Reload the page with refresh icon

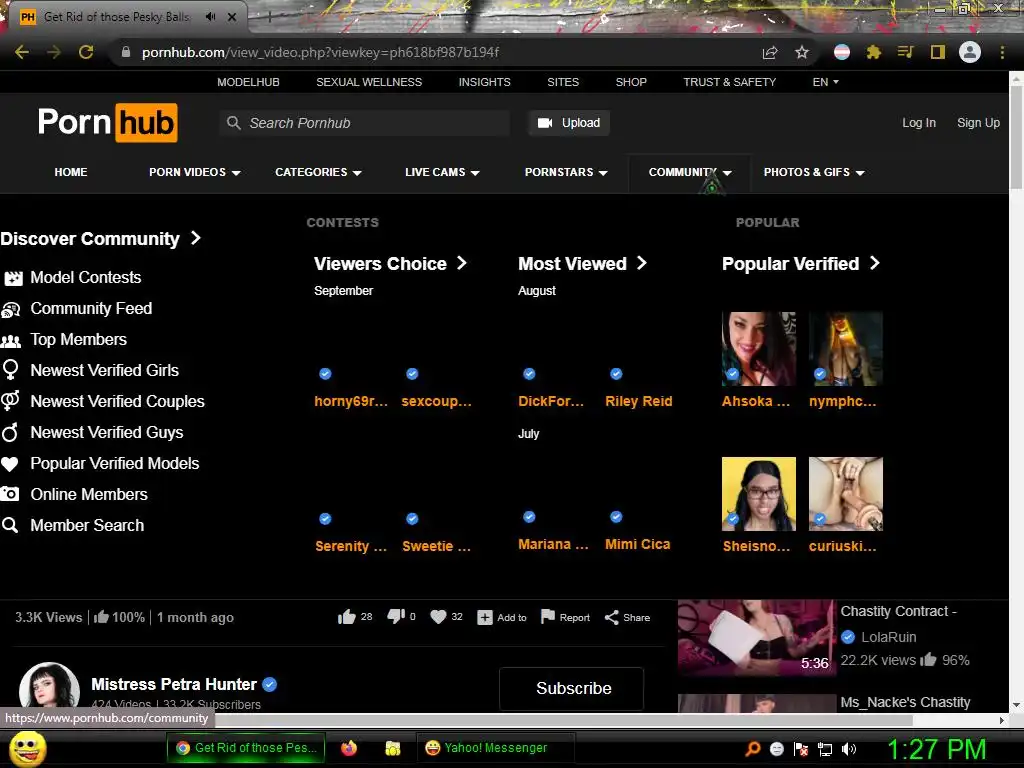pyautogui.click(x=86, y=52)
